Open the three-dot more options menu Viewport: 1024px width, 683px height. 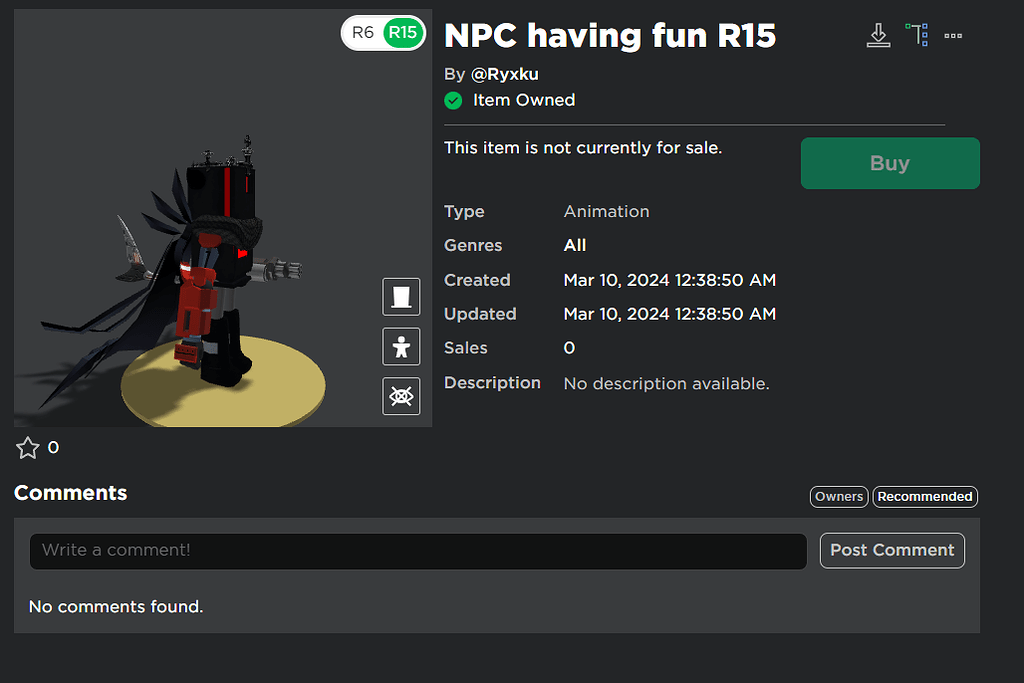(x=953, y=36)
